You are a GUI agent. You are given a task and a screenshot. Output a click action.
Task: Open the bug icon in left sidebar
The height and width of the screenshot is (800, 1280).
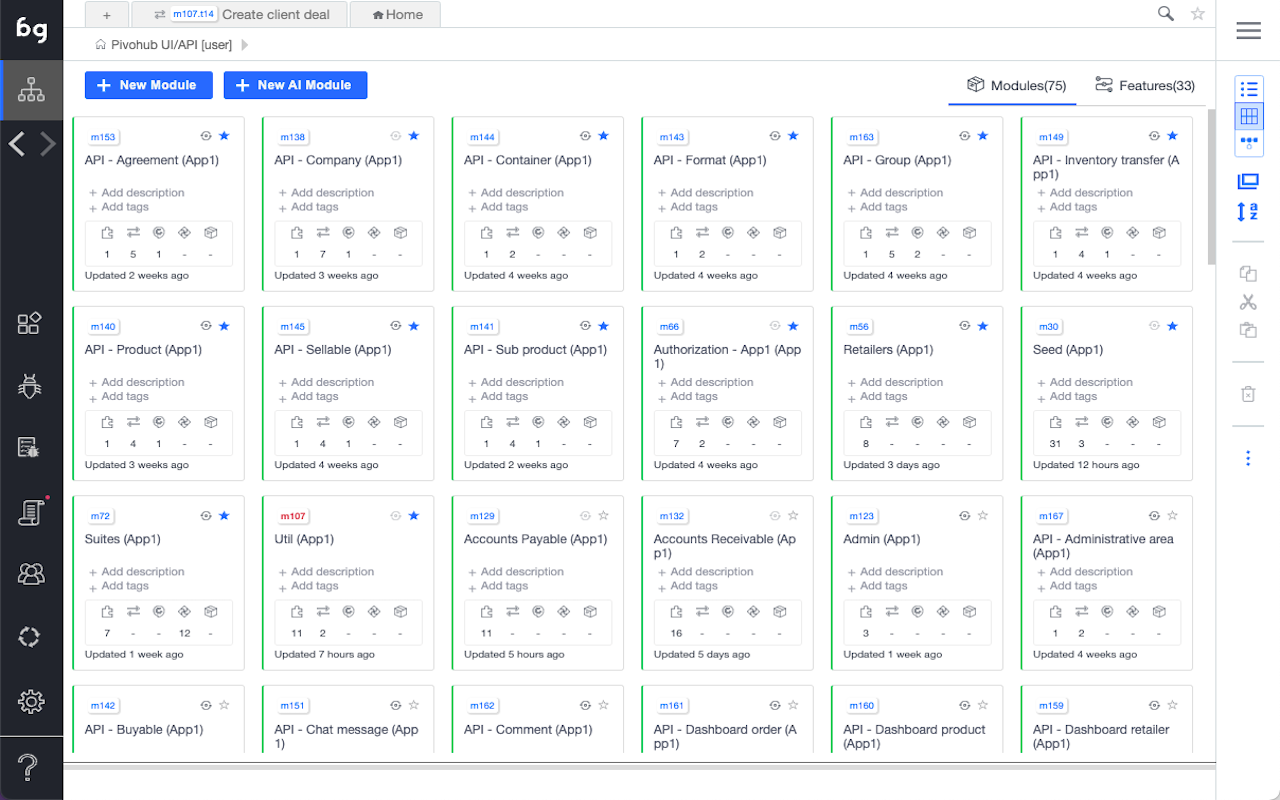(x=30, y=386)
